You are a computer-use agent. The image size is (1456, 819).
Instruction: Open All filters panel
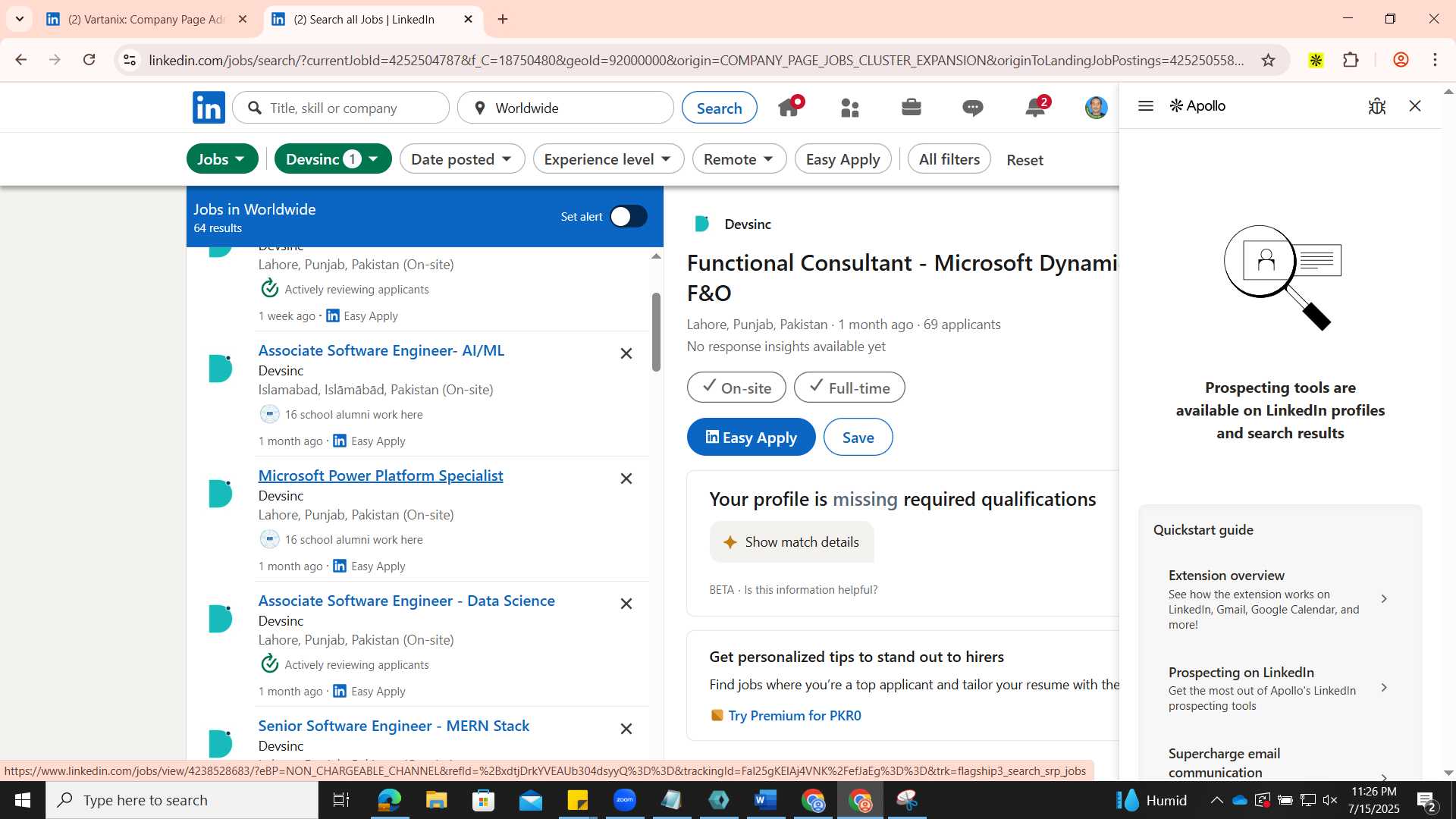tap(949, 159)
